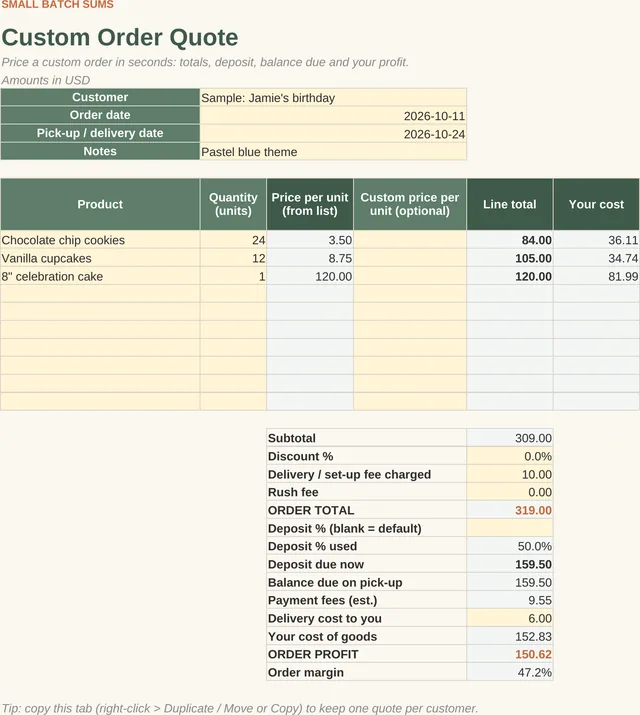Select the pick-up date cell 2026-10-24
Image resolution: width=640 pixels, height=715 pixels.
click(x=333, y=134)
